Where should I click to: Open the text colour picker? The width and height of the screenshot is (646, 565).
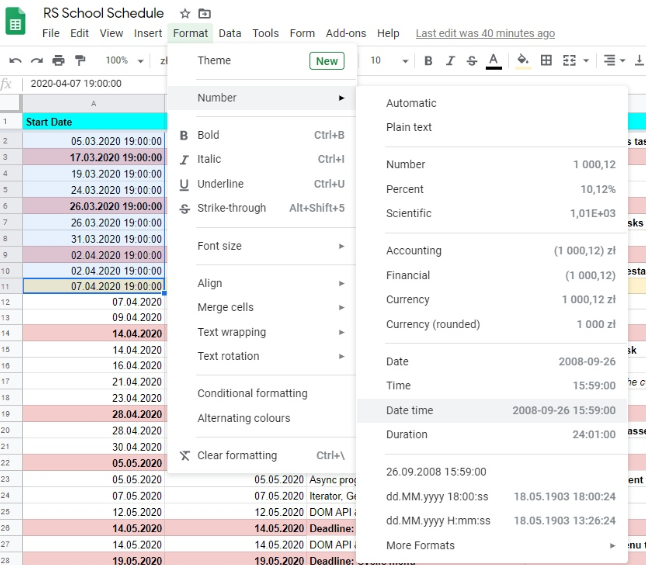pos(494,61)
